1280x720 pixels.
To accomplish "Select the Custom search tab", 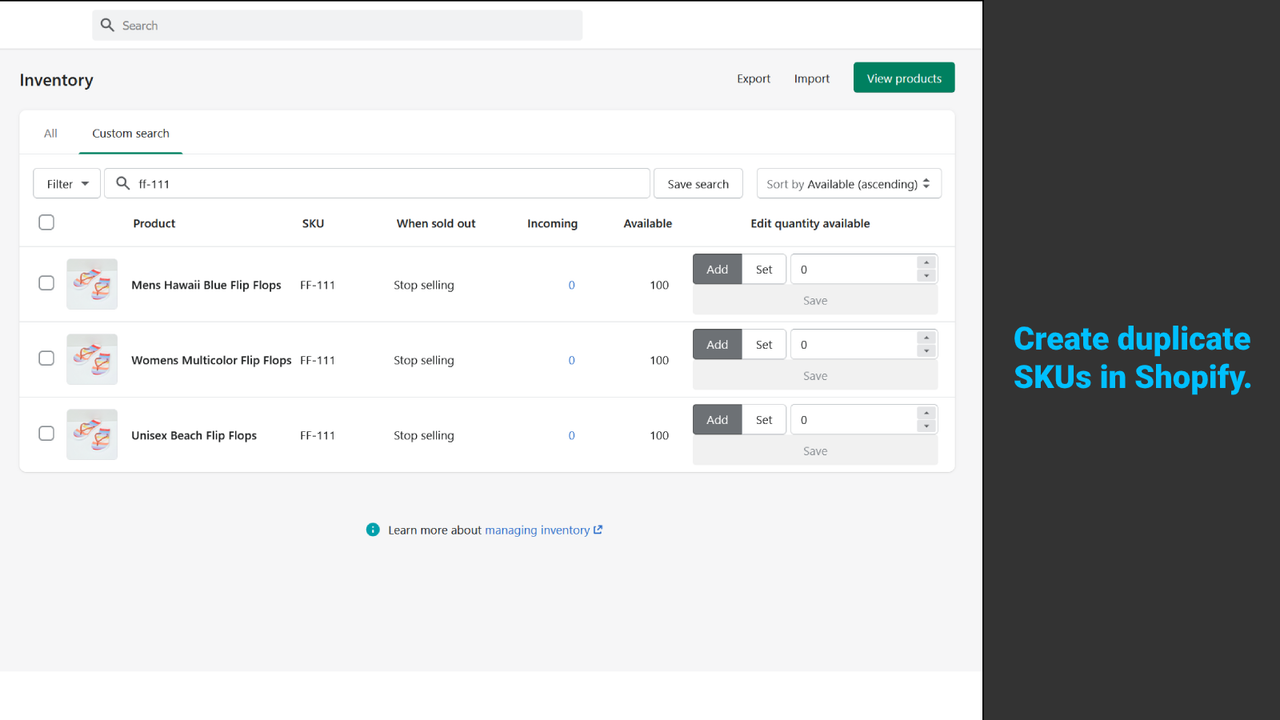I will point(130,132).
